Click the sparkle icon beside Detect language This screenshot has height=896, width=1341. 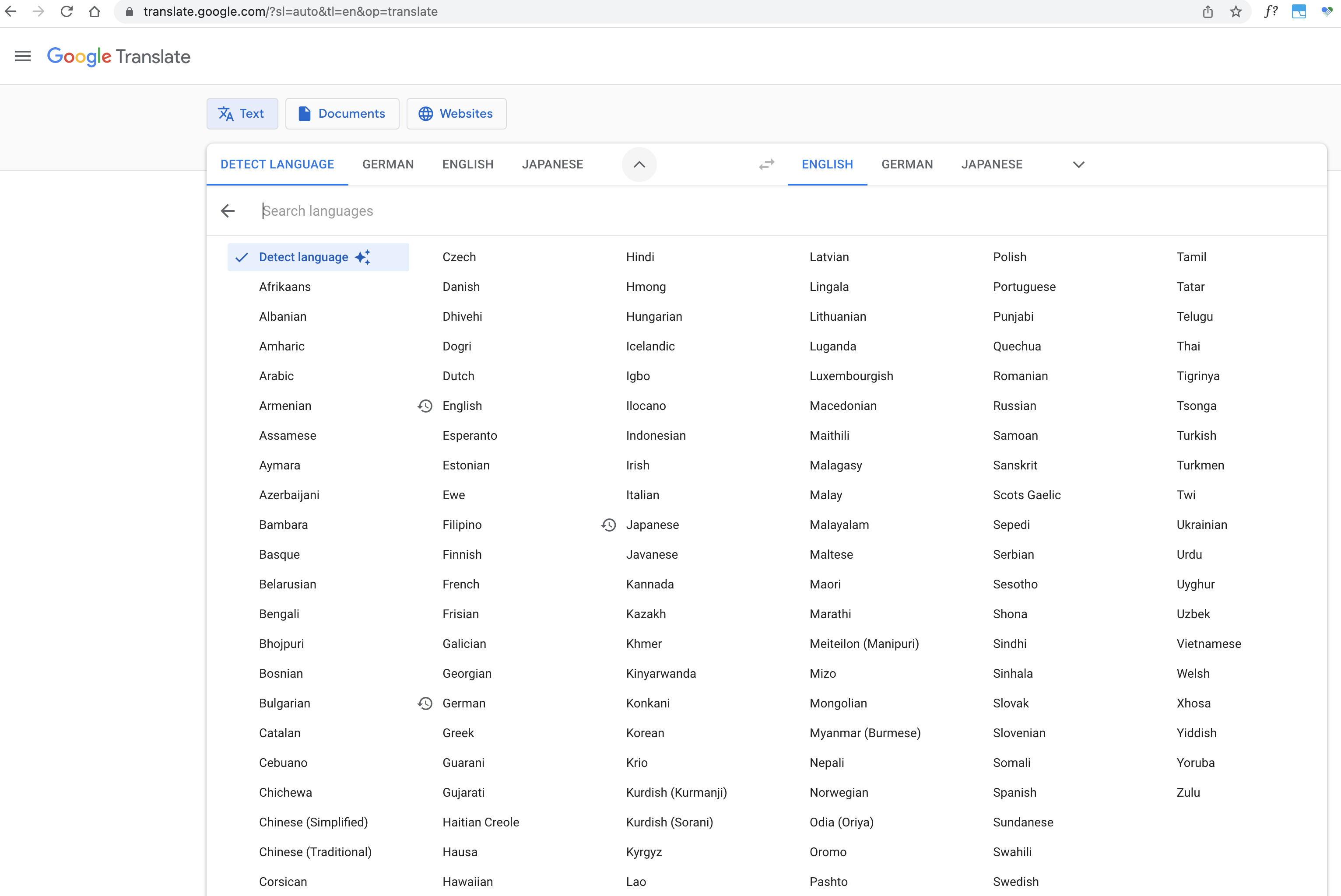click(x=363, y=257)
